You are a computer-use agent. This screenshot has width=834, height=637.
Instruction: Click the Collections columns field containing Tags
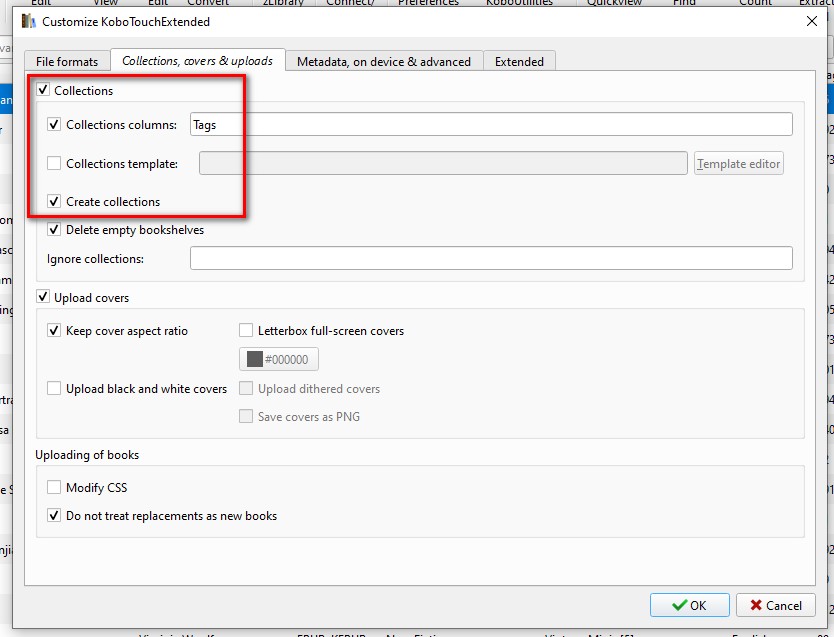491,124
